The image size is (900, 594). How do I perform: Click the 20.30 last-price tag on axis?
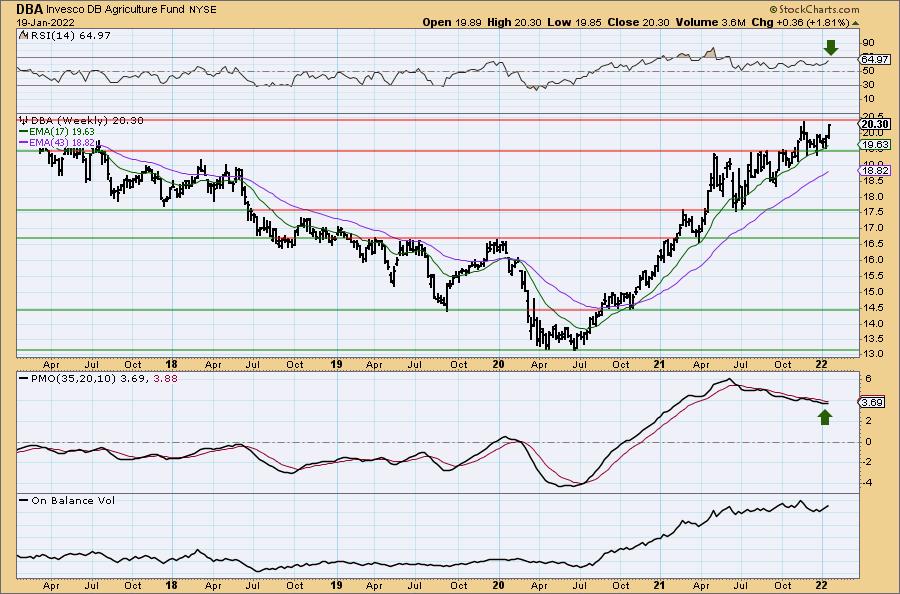pos(875,124)
